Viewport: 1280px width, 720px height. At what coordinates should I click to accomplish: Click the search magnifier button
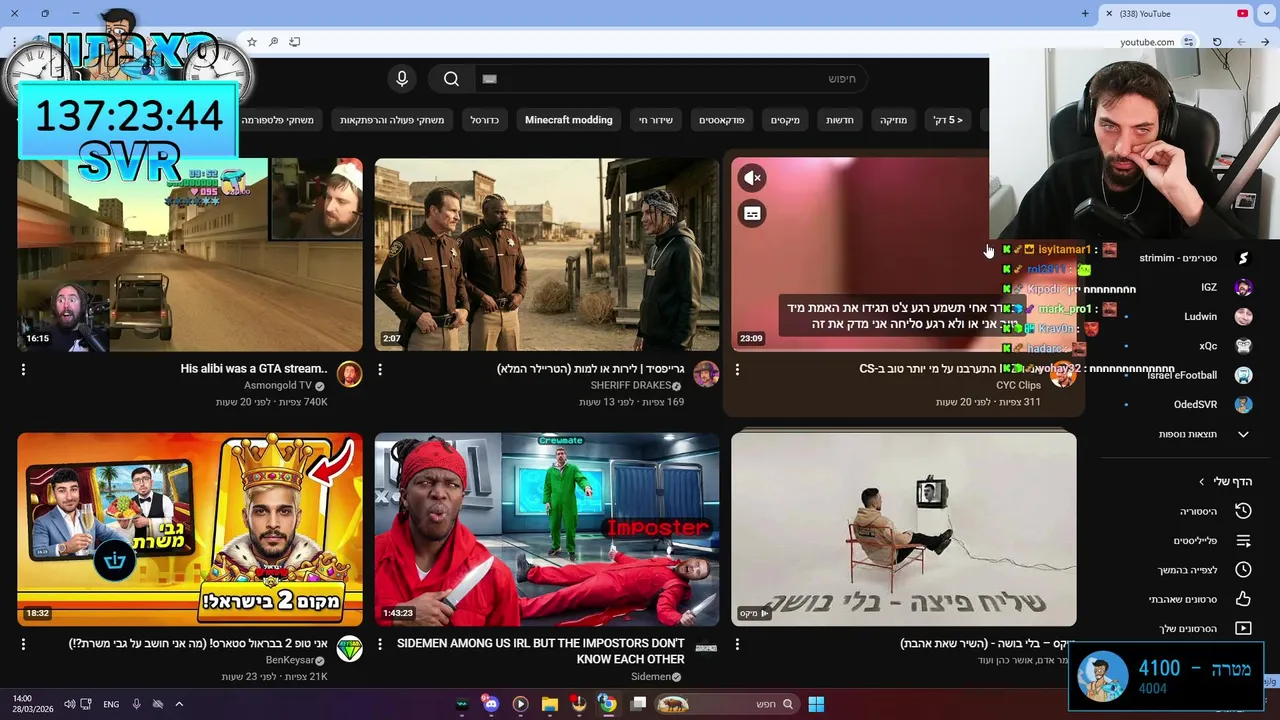451,79
